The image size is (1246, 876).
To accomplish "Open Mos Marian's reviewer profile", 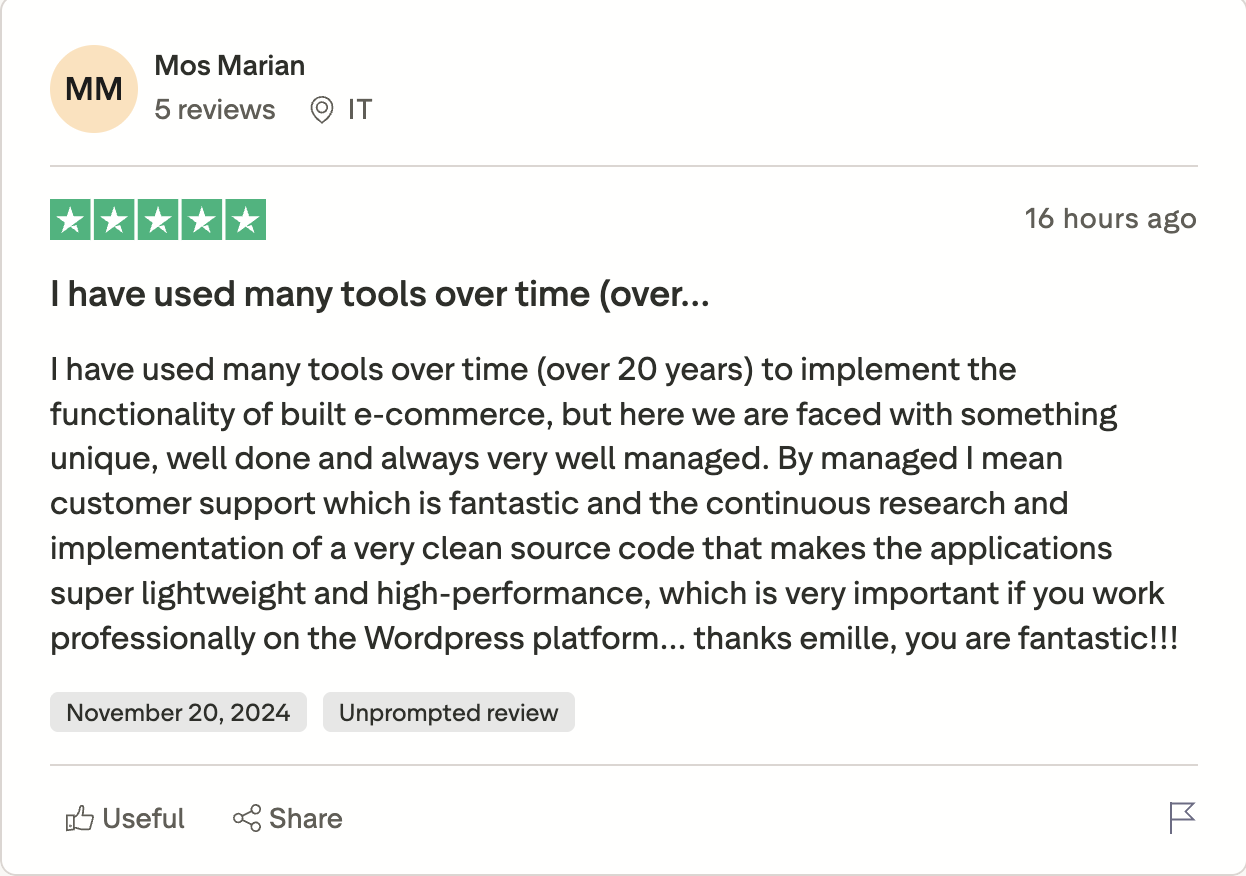I will (x=229, y=64).
